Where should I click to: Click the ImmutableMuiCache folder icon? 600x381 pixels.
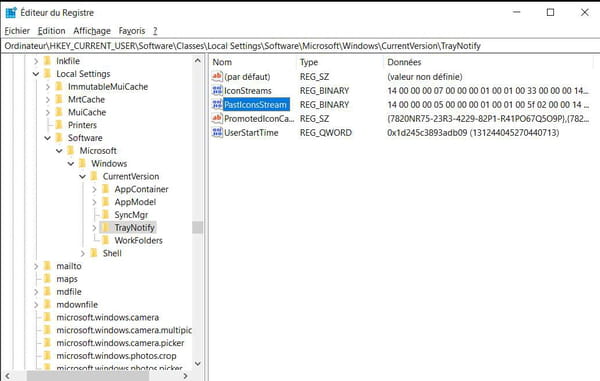[59, 86]
